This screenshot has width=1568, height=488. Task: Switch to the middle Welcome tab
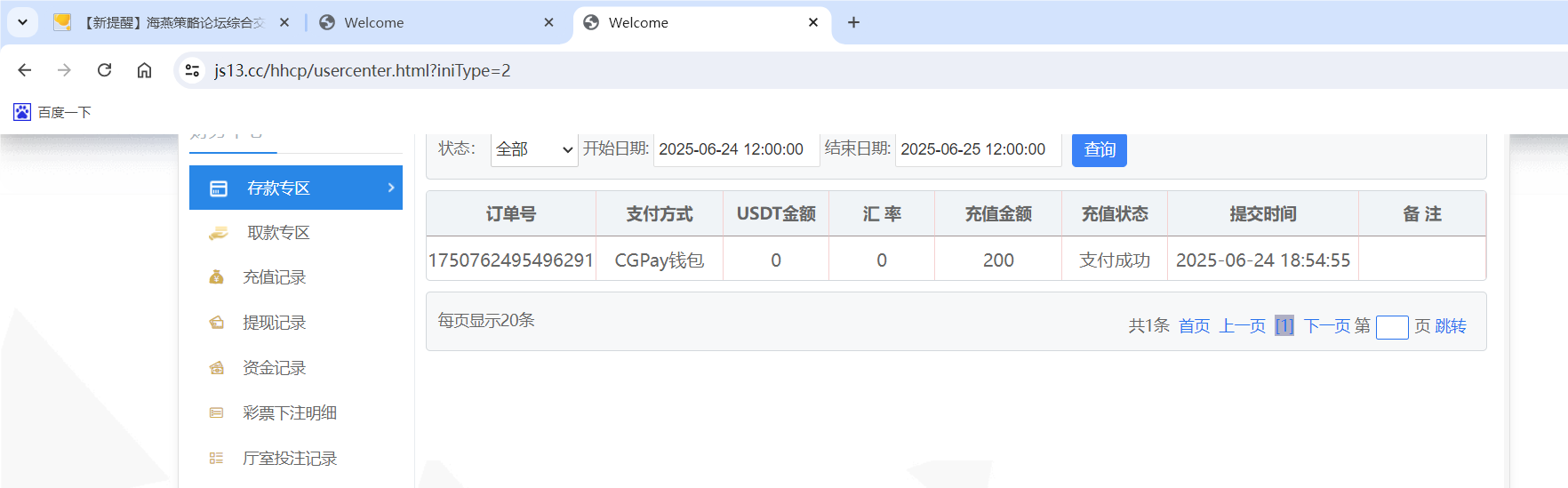coord(436,22)
